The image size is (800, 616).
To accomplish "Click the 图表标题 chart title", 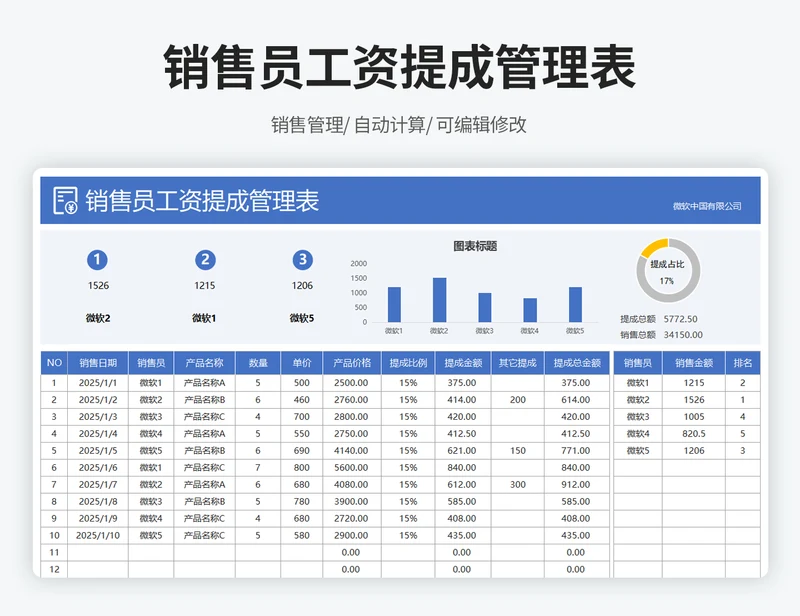I will [x=475, y=246].
